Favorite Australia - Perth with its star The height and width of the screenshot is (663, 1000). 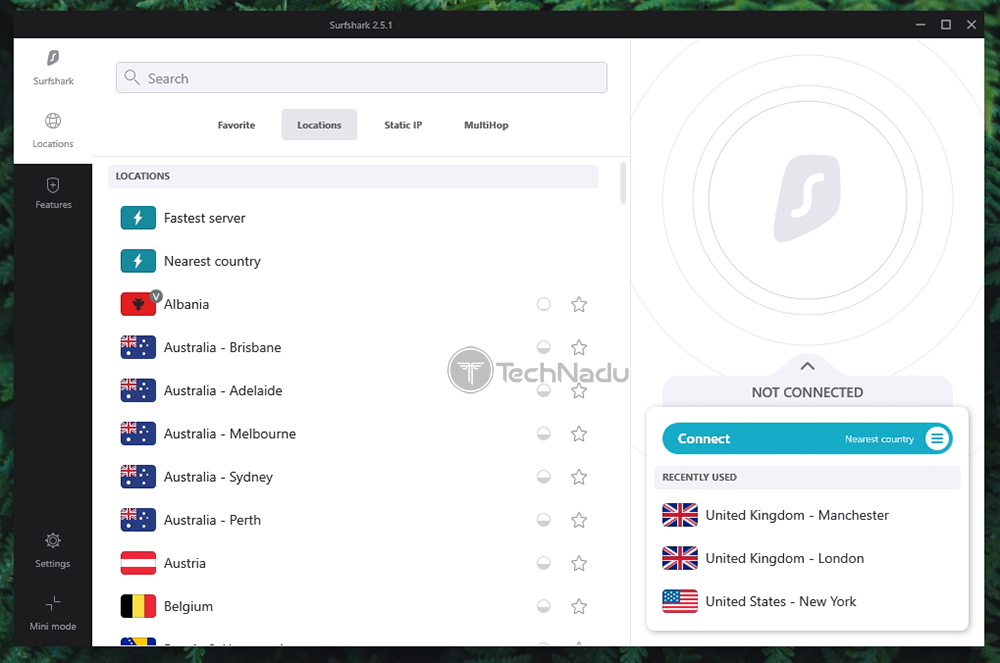(x=579, y=520)
